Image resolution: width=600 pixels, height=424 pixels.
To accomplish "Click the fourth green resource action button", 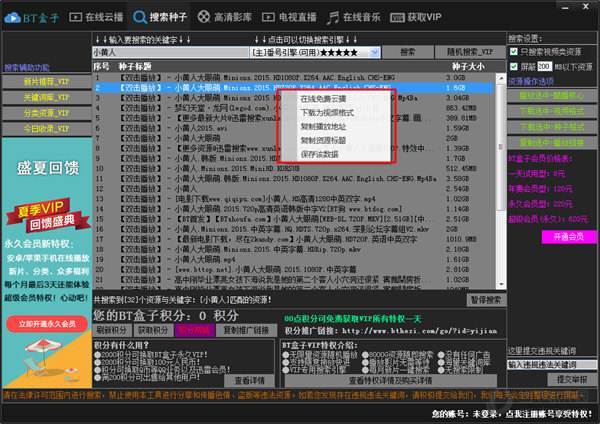I will [x=551, y=143].
